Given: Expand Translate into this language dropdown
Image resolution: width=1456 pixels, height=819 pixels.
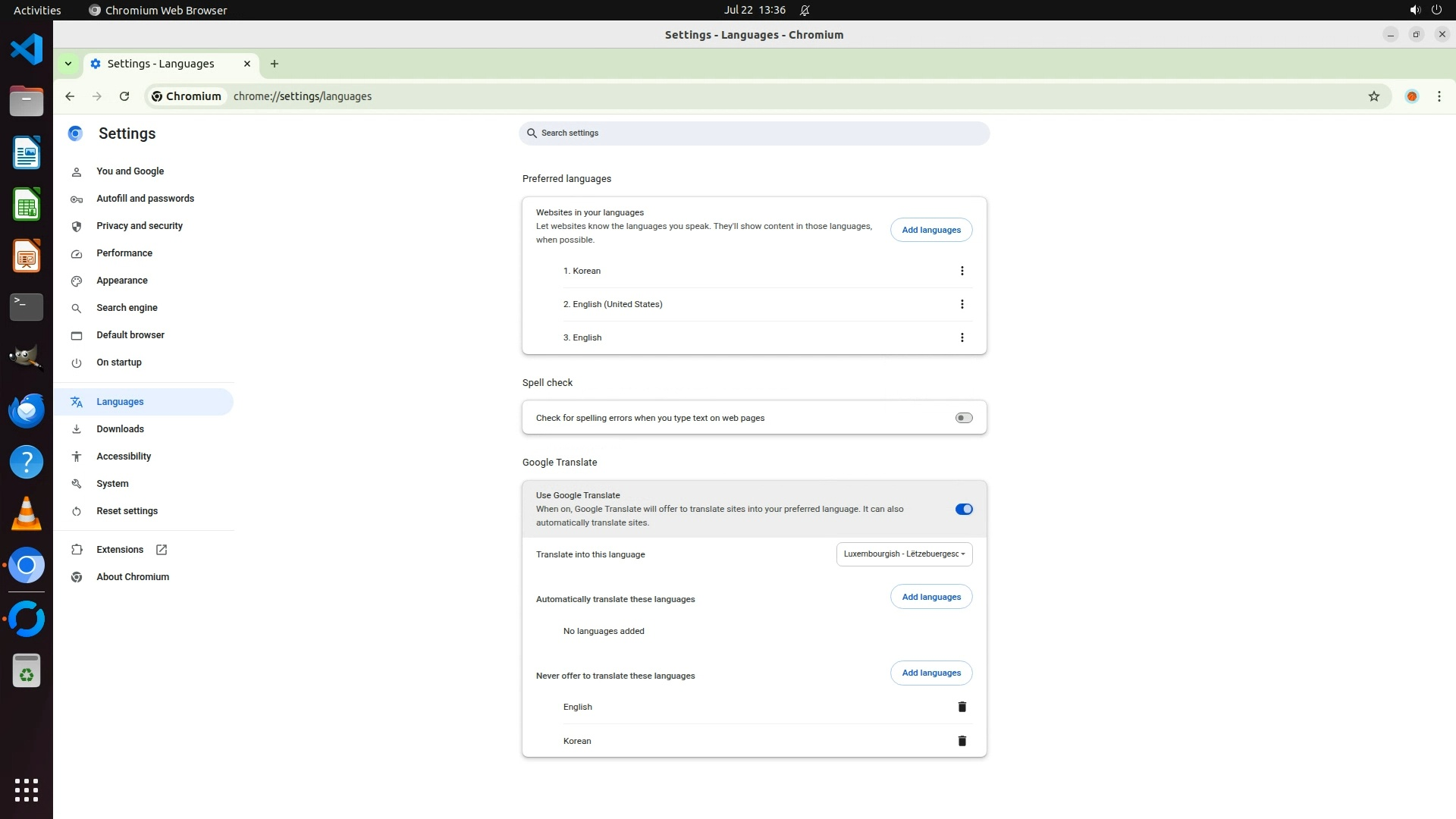Looking at the screenshot, I should pos(904,554).
